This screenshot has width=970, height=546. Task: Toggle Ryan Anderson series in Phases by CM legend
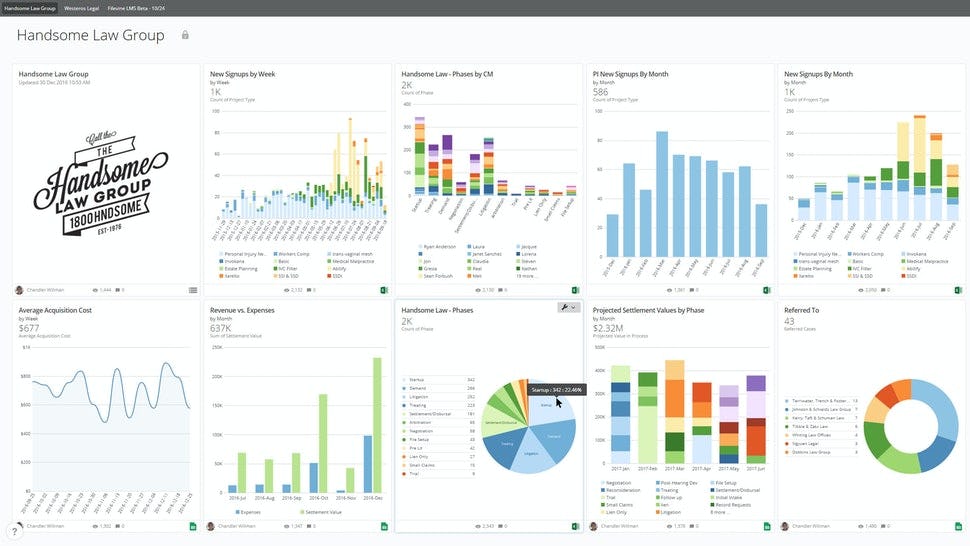[x=437, y=247]
